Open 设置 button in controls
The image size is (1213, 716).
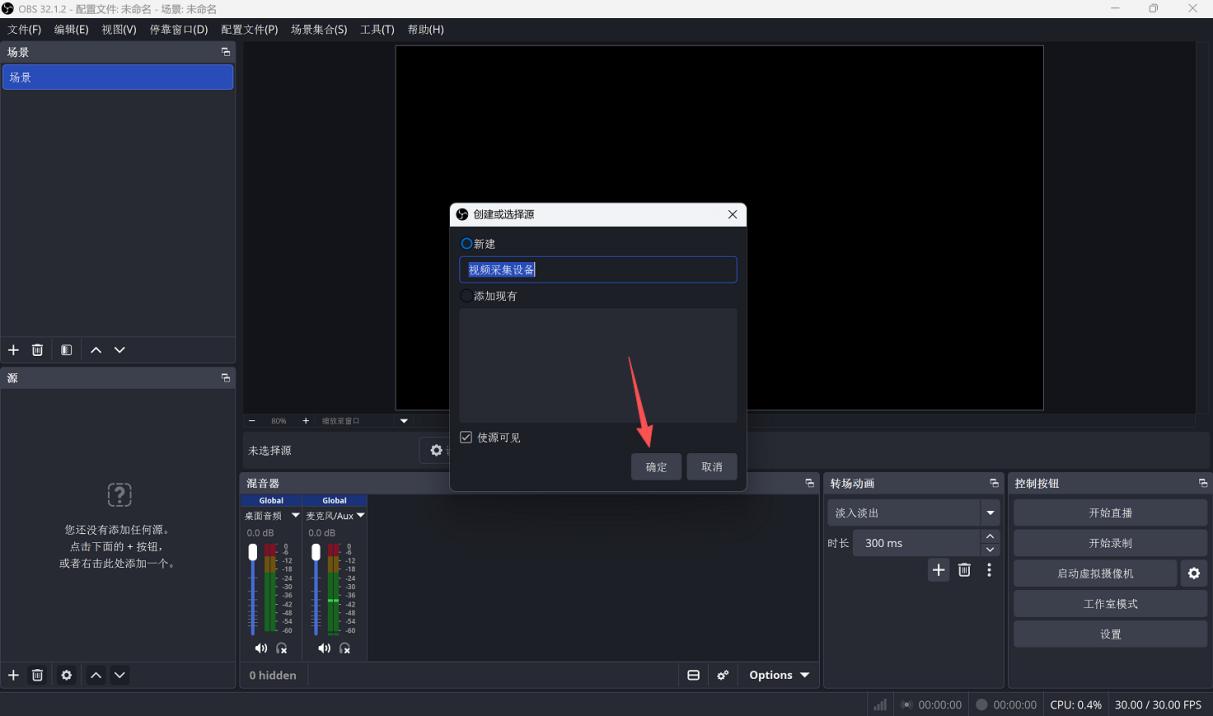[x=1110, y=634]
